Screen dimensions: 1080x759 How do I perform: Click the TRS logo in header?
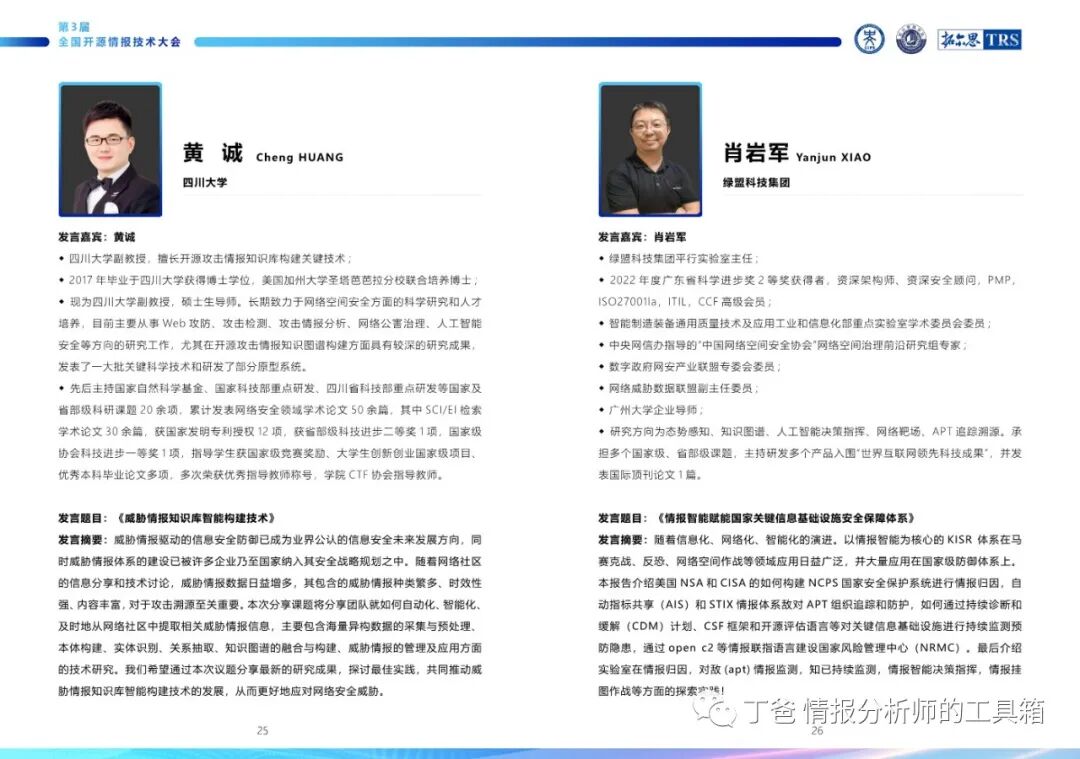click(x=979, y=39)
